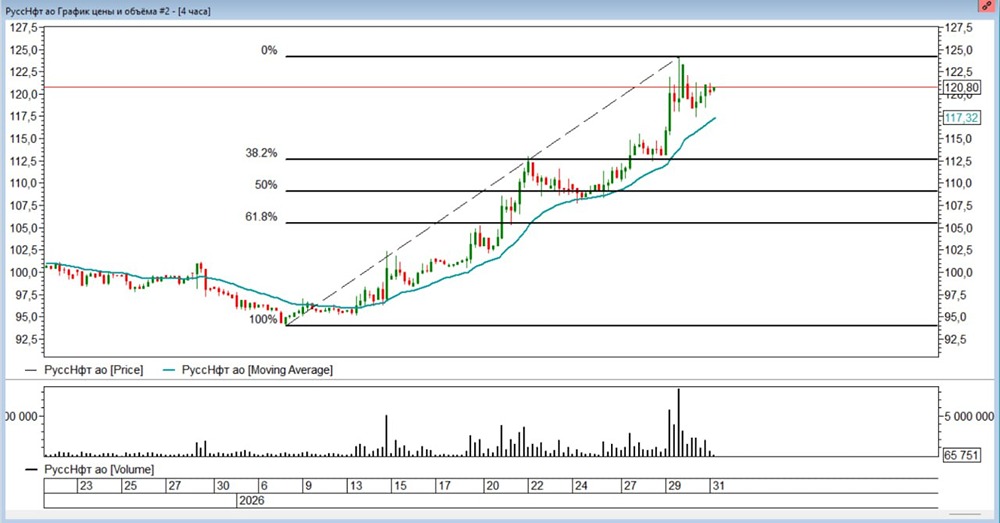Click the tallest volume bar near date 29
Screen dimensions: 1000x523
click(x=679, y=422)
